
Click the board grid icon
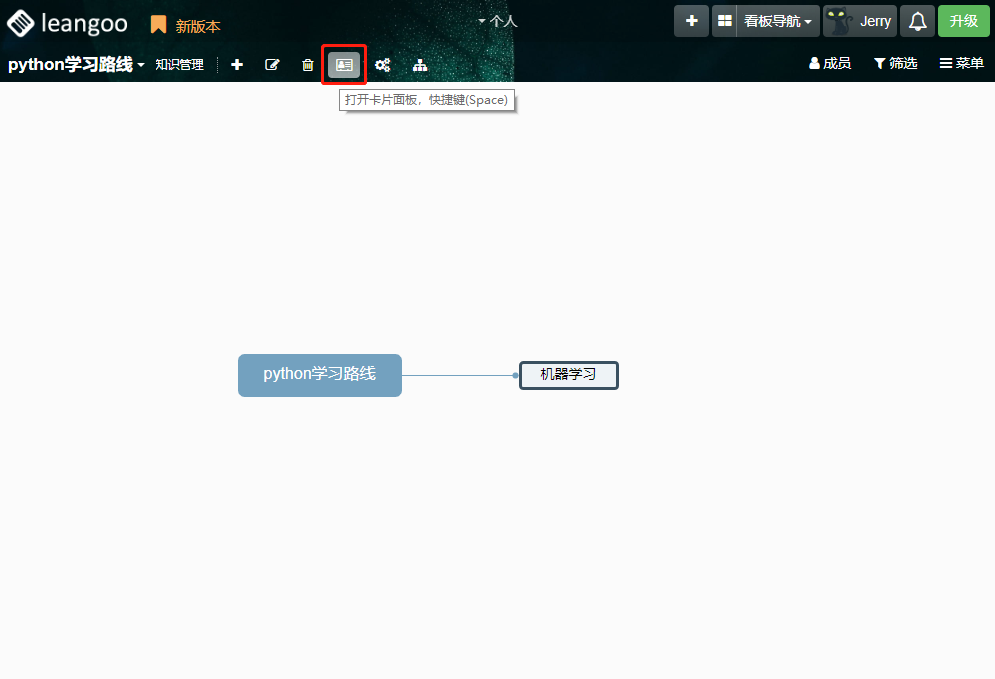tap(724, 21)
